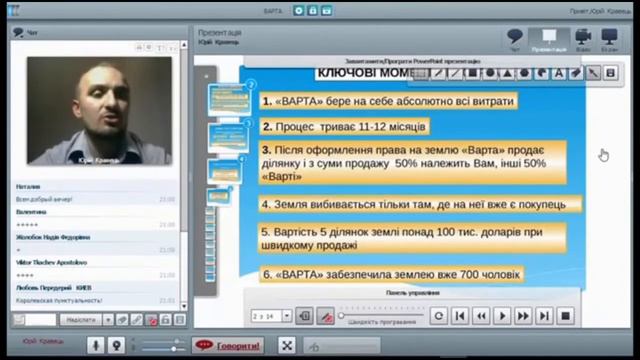This screenshot has height=360, width=640.
Task: Open the Chat view from top-right icons
Action: tap(515, 40)
